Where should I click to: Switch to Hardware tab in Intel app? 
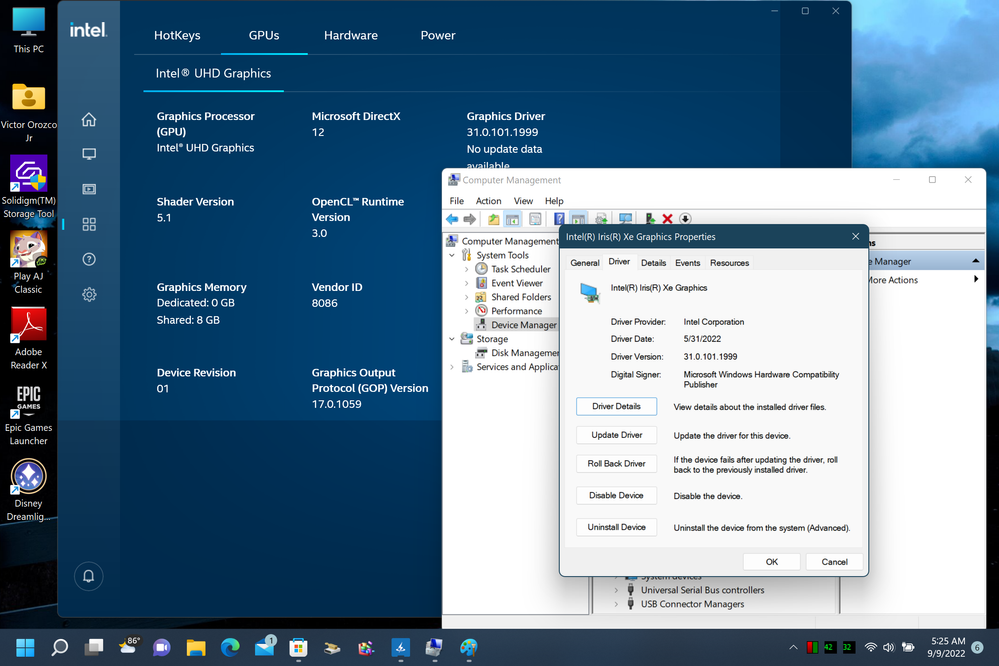[350, 36]
